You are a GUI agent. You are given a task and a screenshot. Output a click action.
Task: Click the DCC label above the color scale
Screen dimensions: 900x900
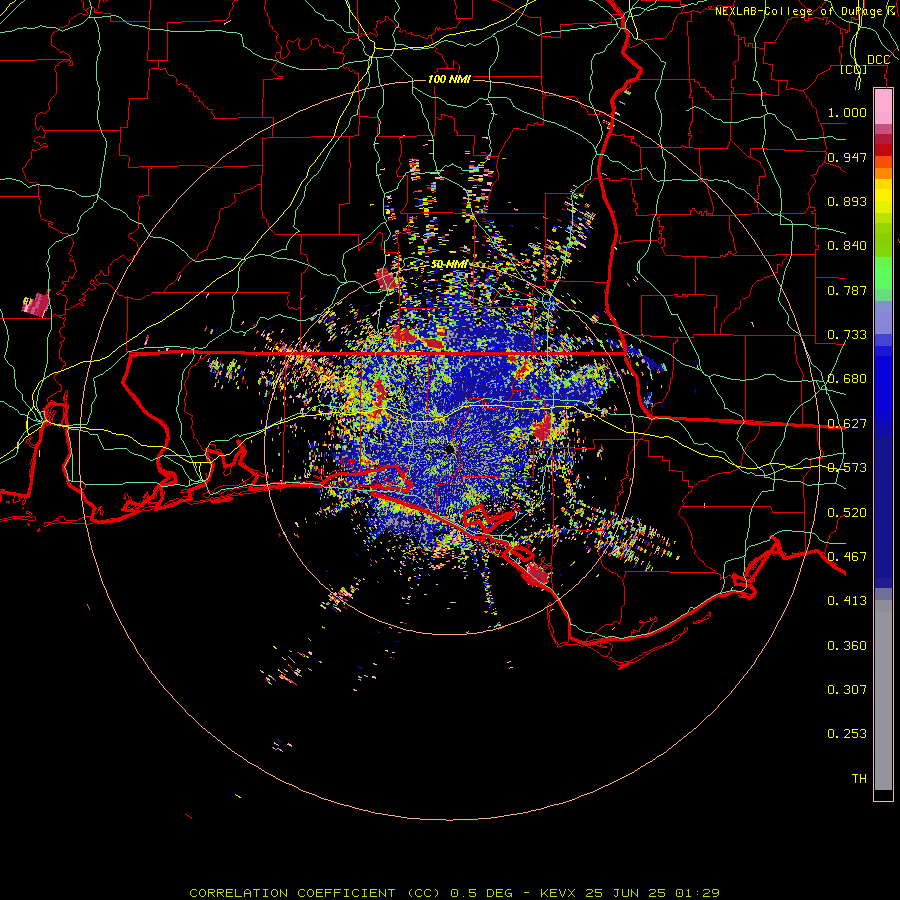[x=878, y=60]
